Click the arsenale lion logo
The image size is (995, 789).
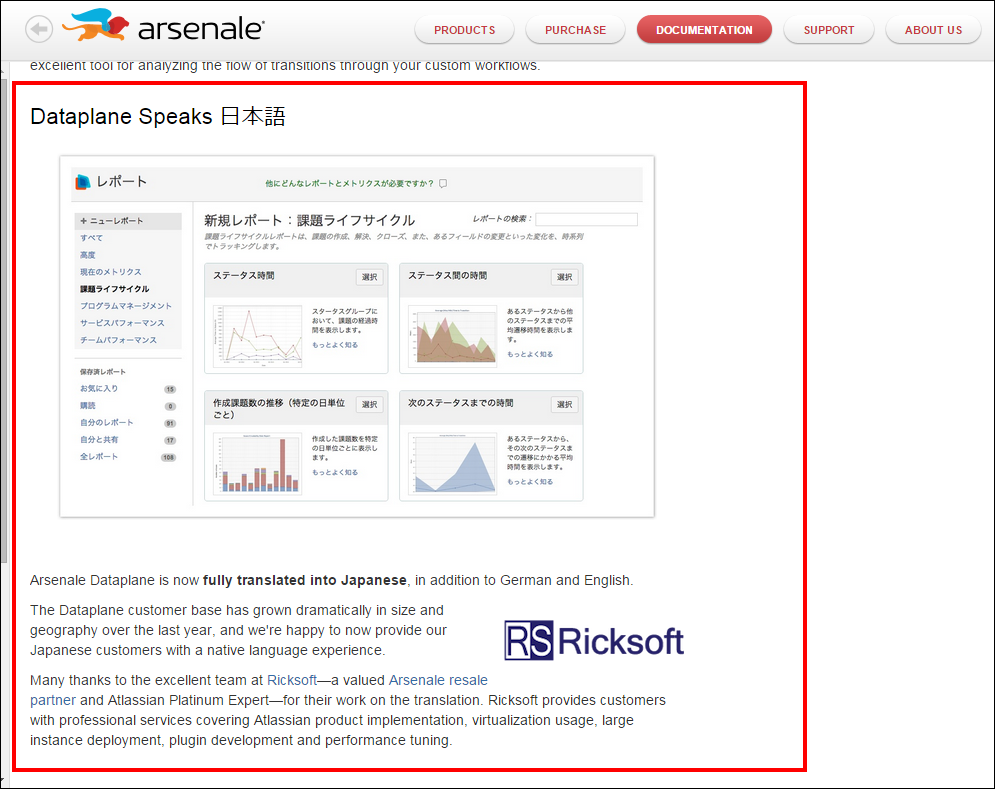pos(96,25)
